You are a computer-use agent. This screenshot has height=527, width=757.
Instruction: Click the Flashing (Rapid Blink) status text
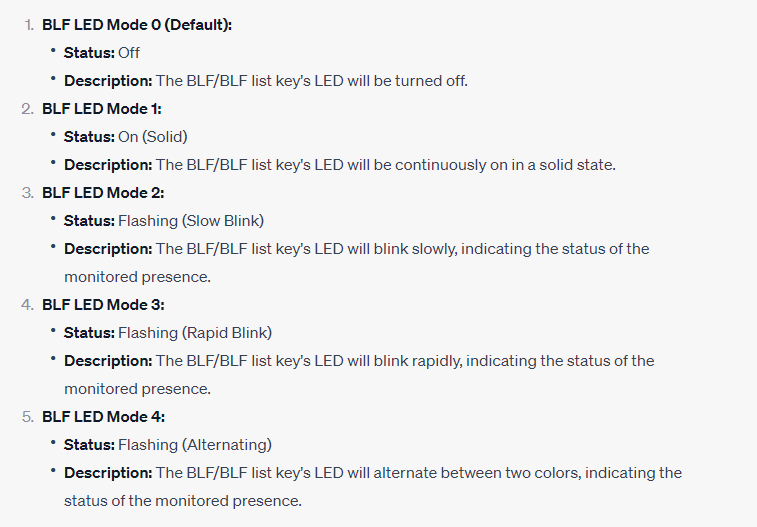195,333
